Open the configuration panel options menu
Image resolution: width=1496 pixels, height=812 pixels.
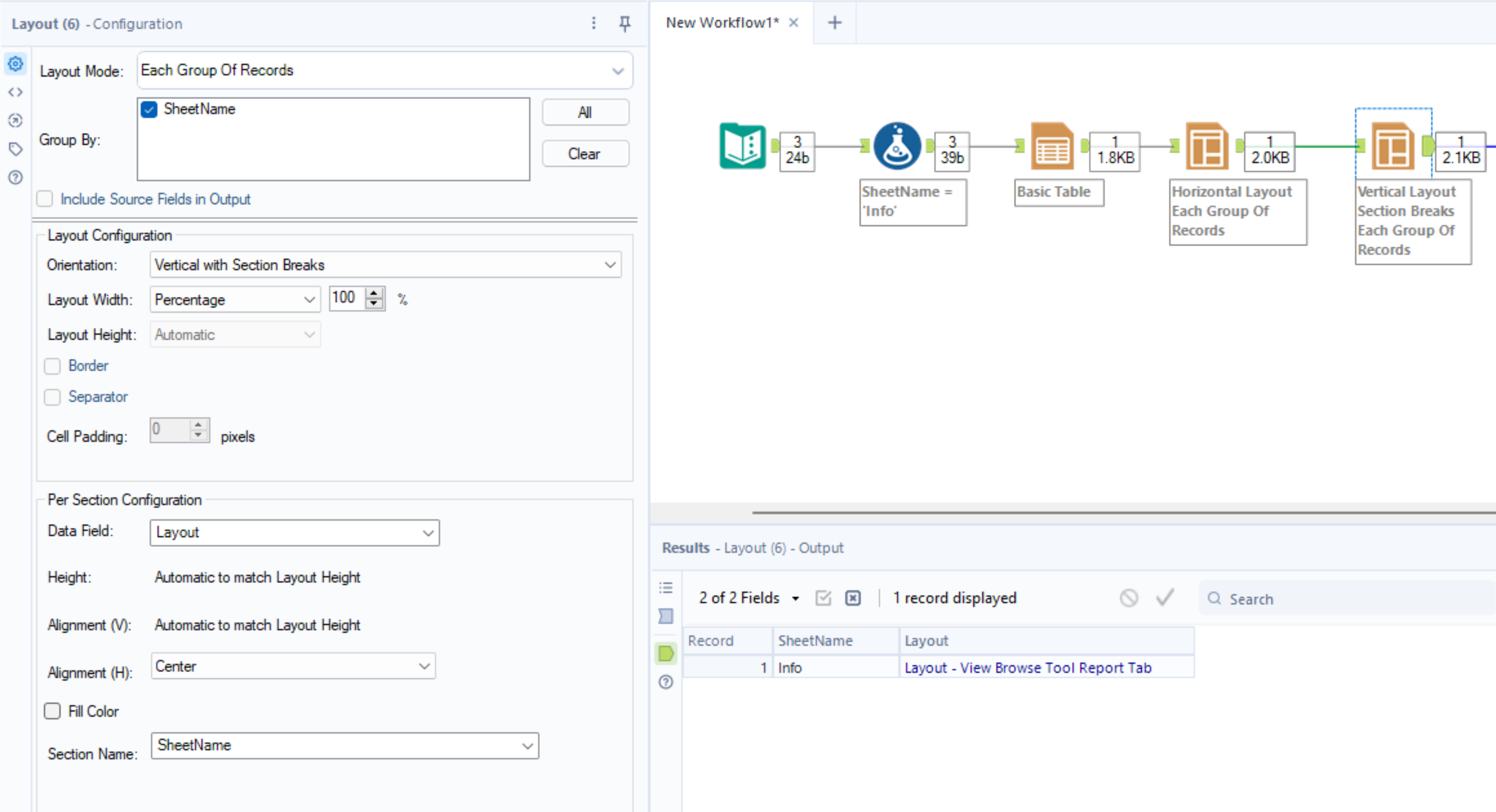tap(593, 23)
